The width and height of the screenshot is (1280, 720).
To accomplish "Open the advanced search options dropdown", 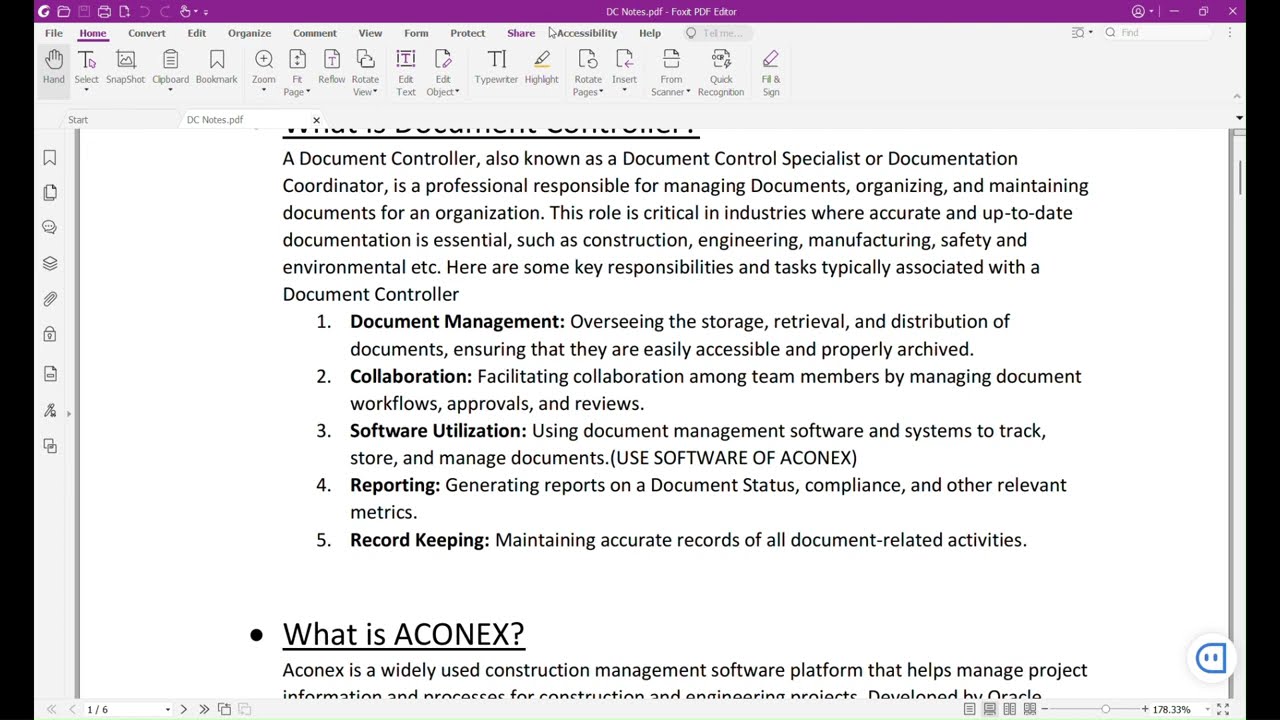I will (x=1090, y=33).
